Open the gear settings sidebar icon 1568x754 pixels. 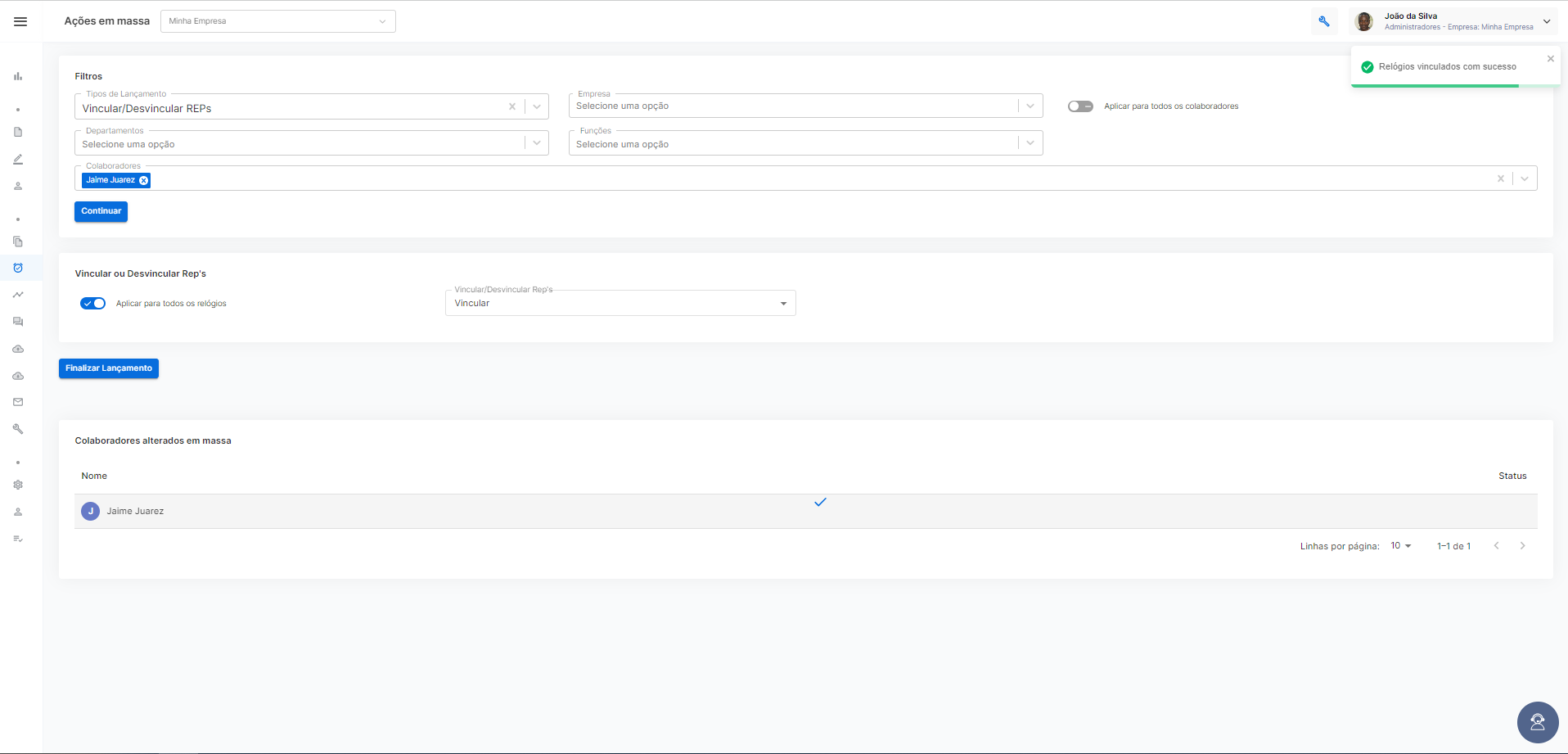pos(18,485)
